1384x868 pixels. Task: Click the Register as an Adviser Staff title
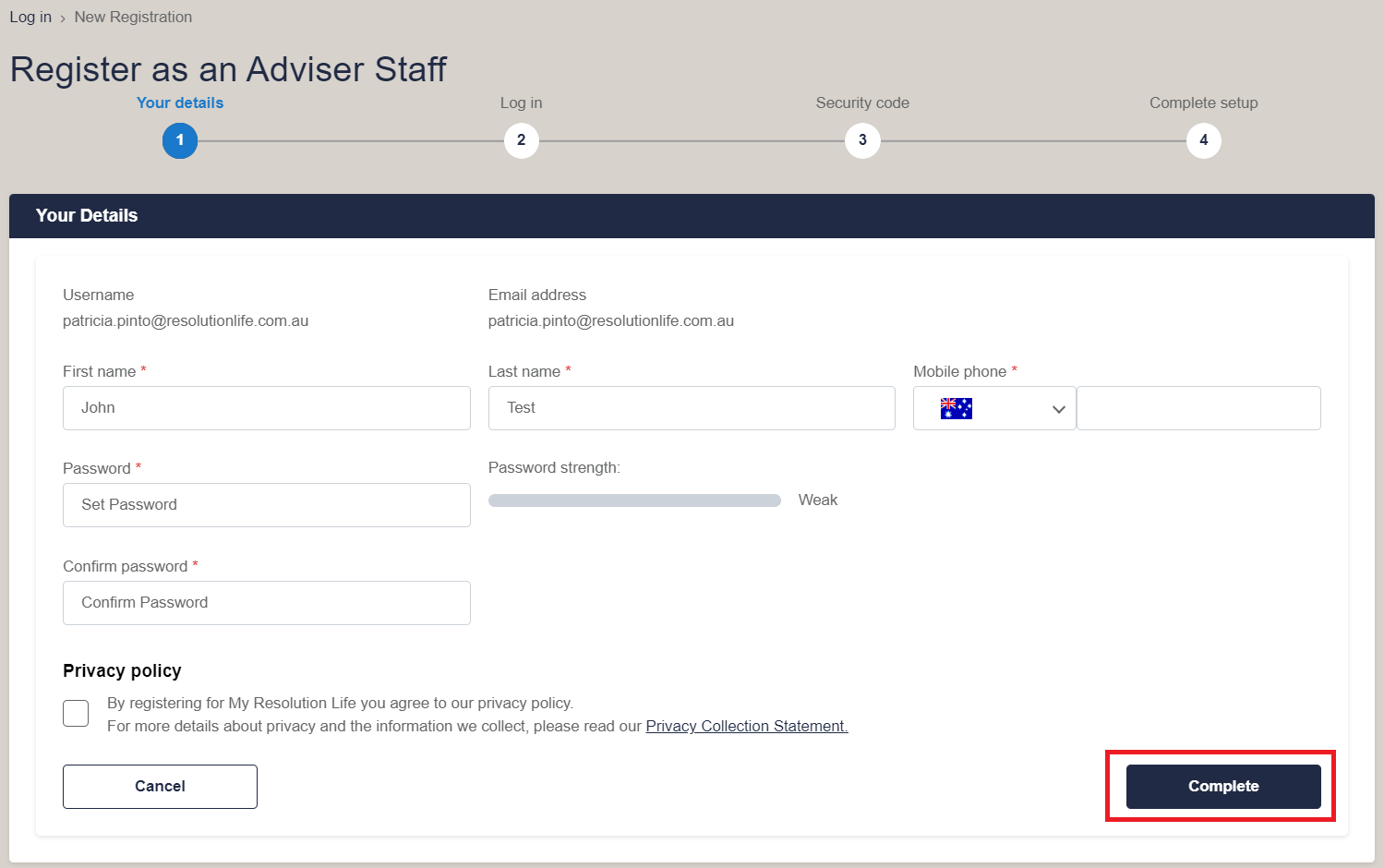tap(228, 69)
